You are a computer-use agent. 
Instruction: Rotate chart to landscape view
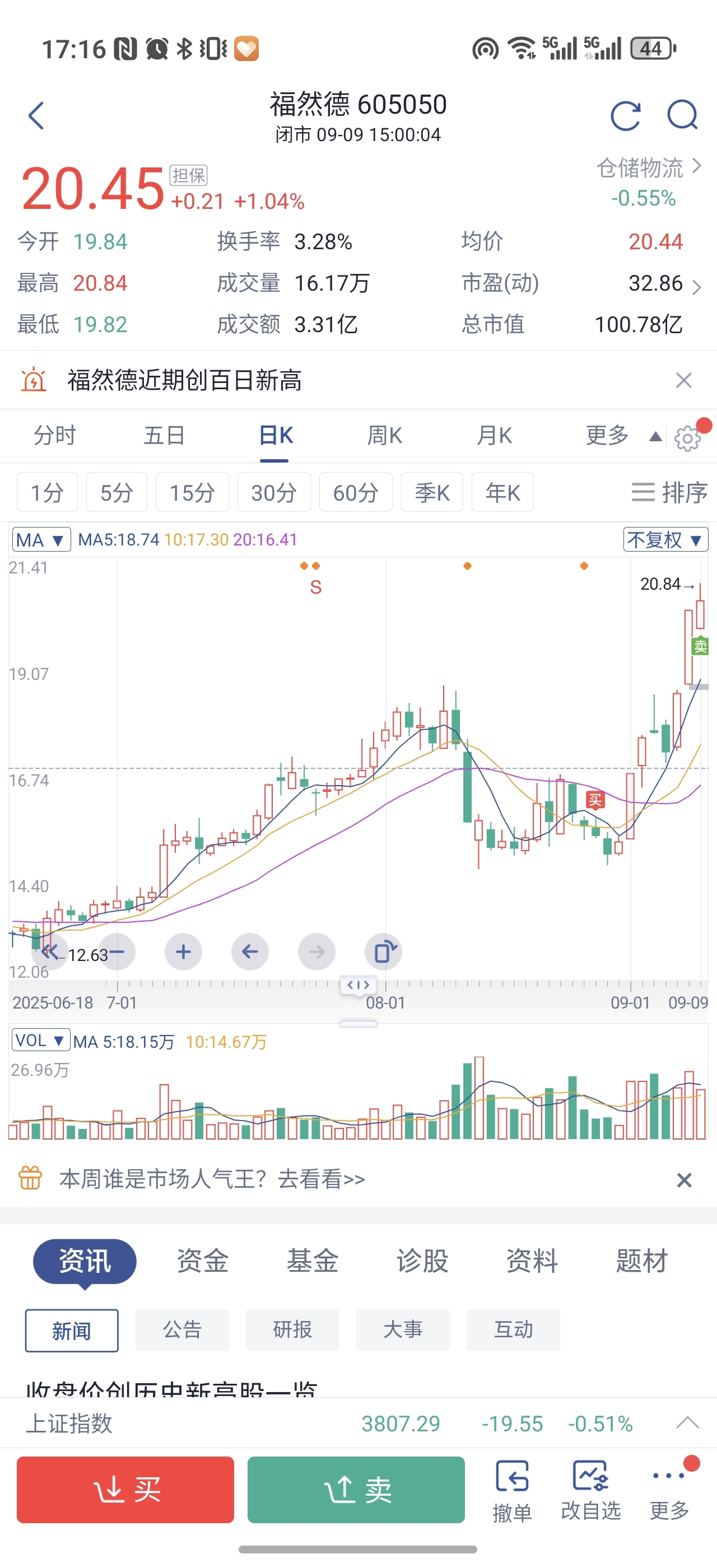(x=384, y=951)
